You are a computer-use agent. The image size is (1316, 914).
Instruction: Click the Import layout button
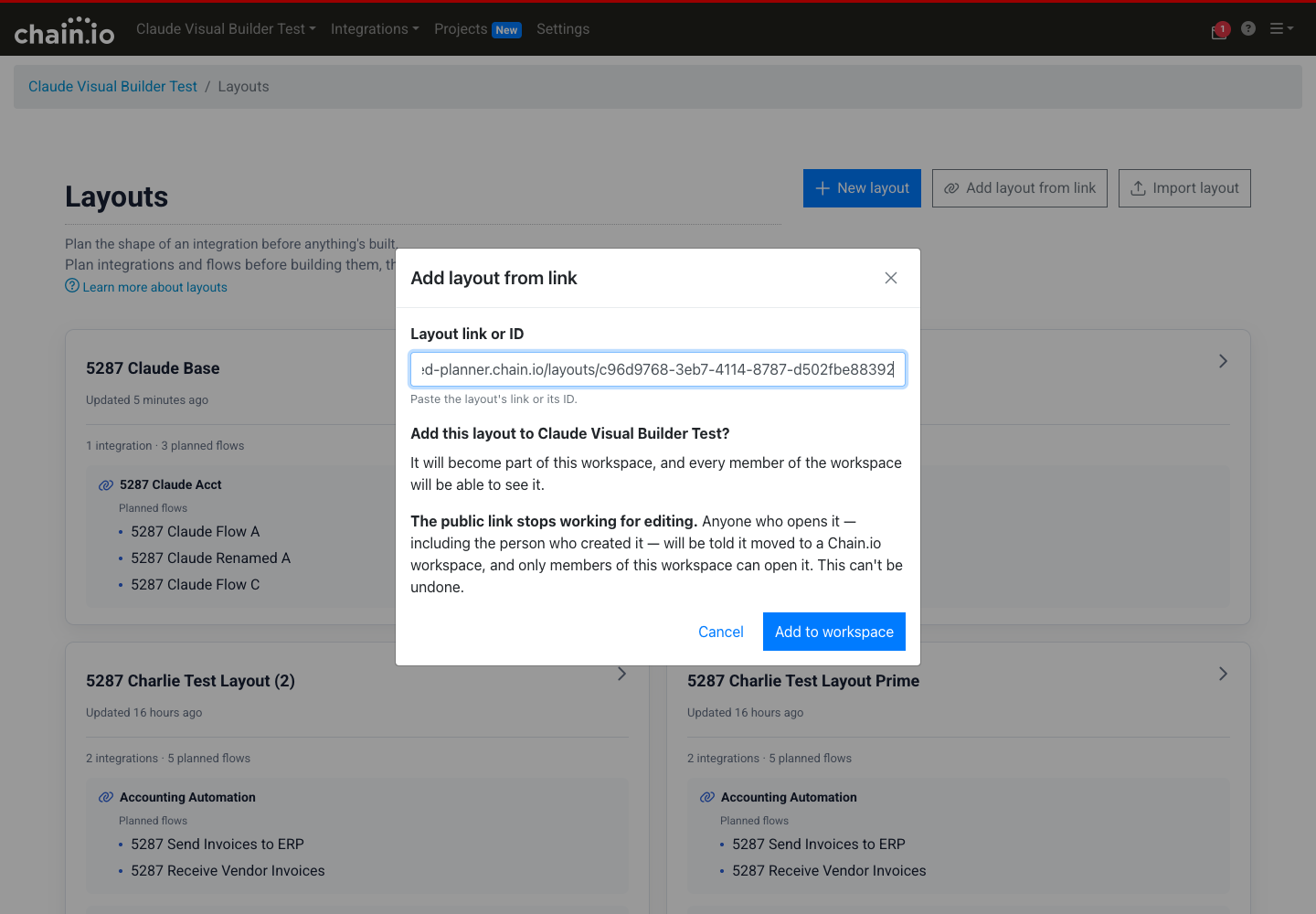click(1184, 188)
